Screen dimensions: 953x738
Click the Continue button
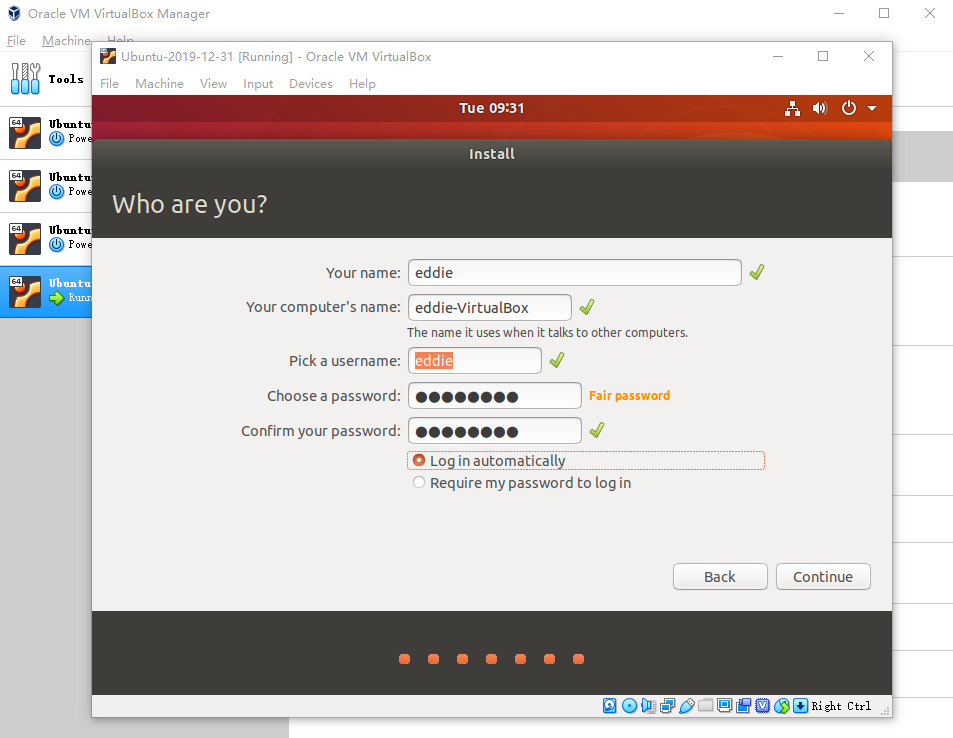pyautogui.click(x=823, y=576)
